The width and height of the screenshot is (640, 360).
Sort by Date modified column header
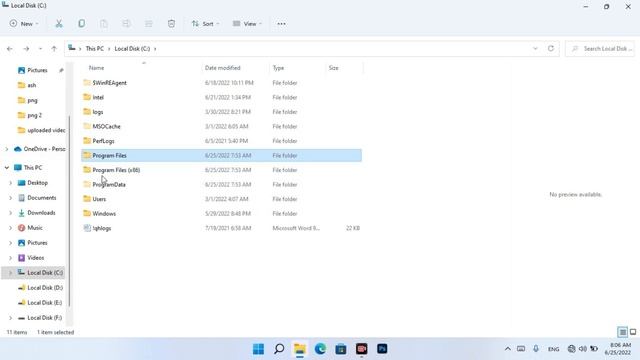tap(222, 68)
